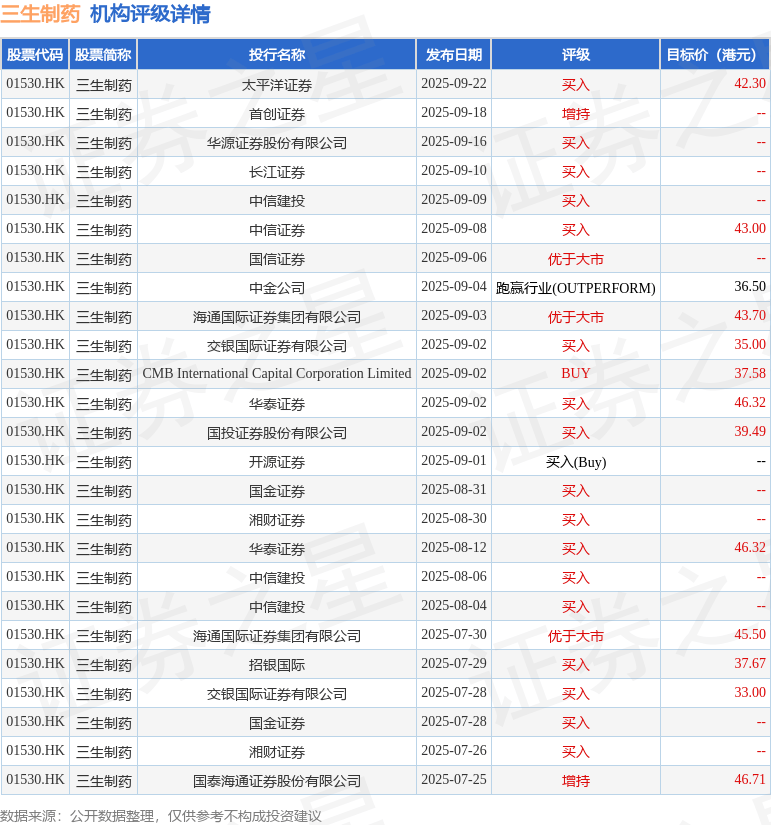Click the 买入(Buy) rating cell
Screen dimensions: 771x825
point(576,462)
